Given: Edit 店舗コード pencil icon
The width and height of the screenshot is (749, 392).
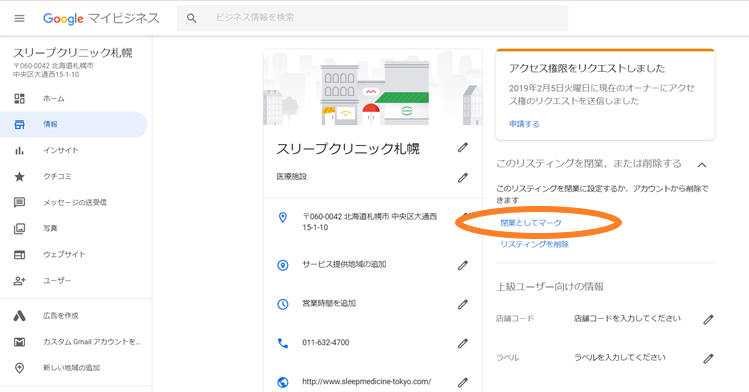Looking at the screenshot, I should click(x=708, y=319).
